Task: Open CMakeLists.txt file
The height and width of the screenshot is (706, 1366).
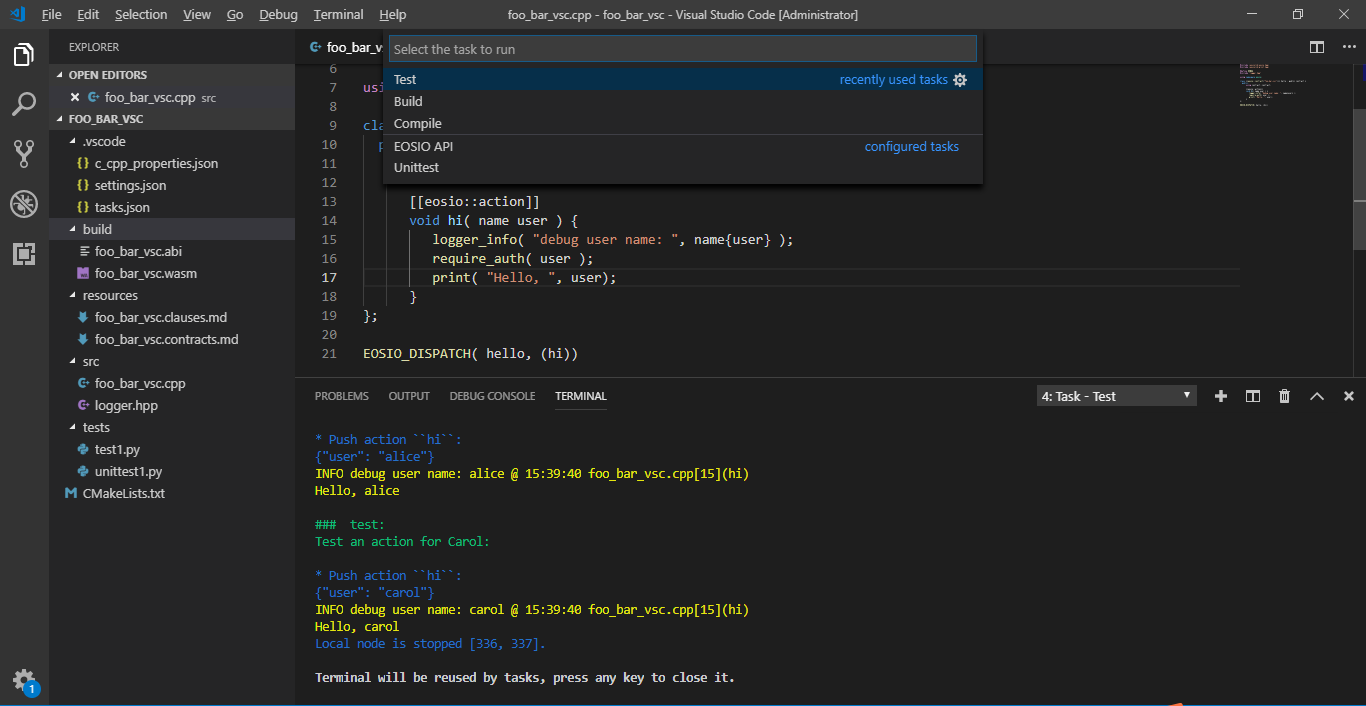Action: pos(172,493)
